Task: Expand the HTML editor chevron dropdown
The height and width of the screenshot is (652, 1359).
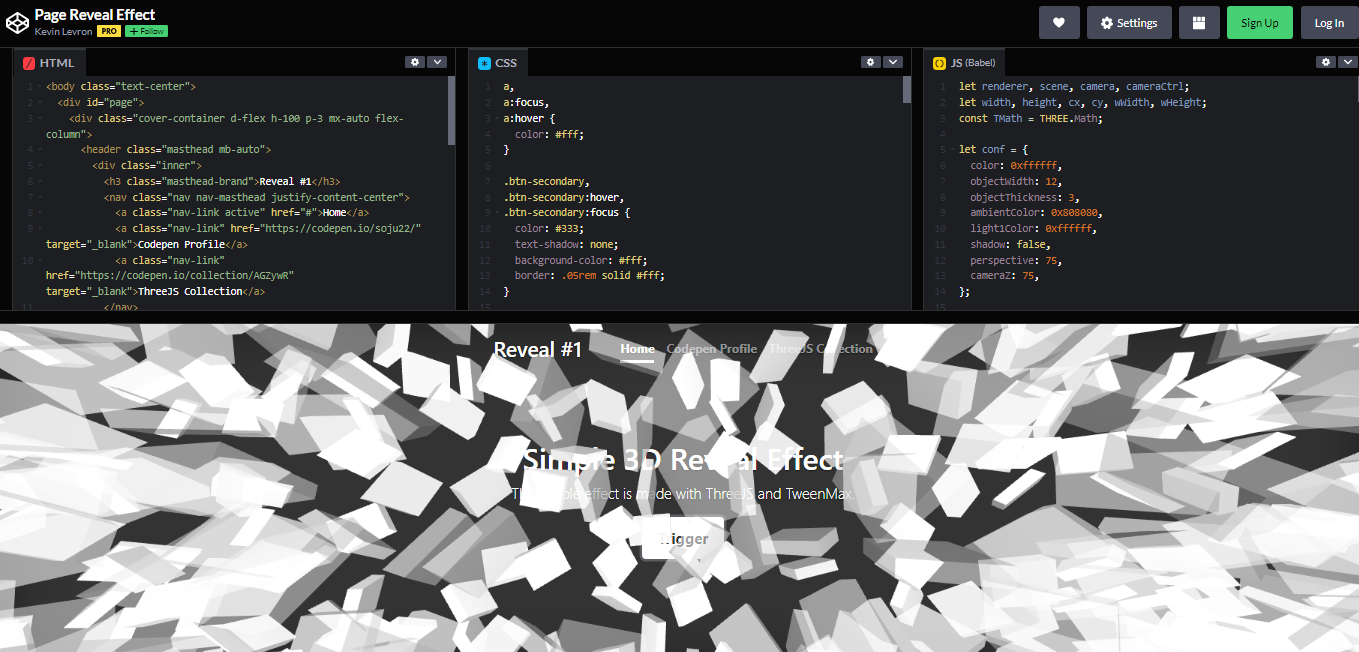Action: pos(437,62)
